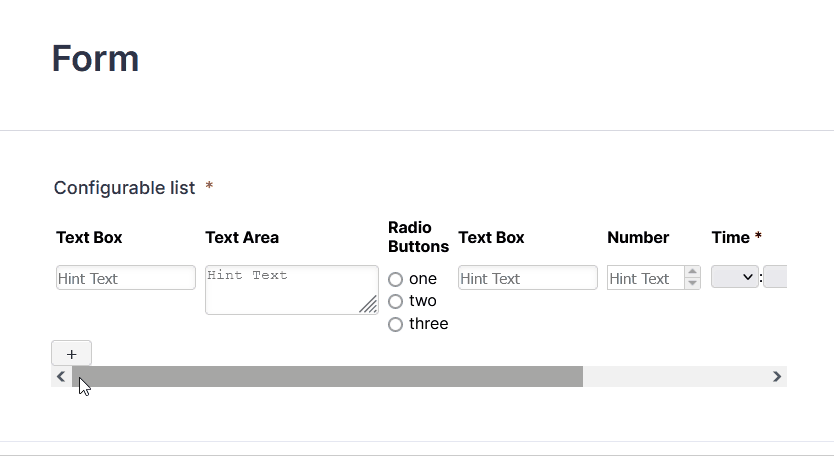Select the "one" radio button

[395, 279]
